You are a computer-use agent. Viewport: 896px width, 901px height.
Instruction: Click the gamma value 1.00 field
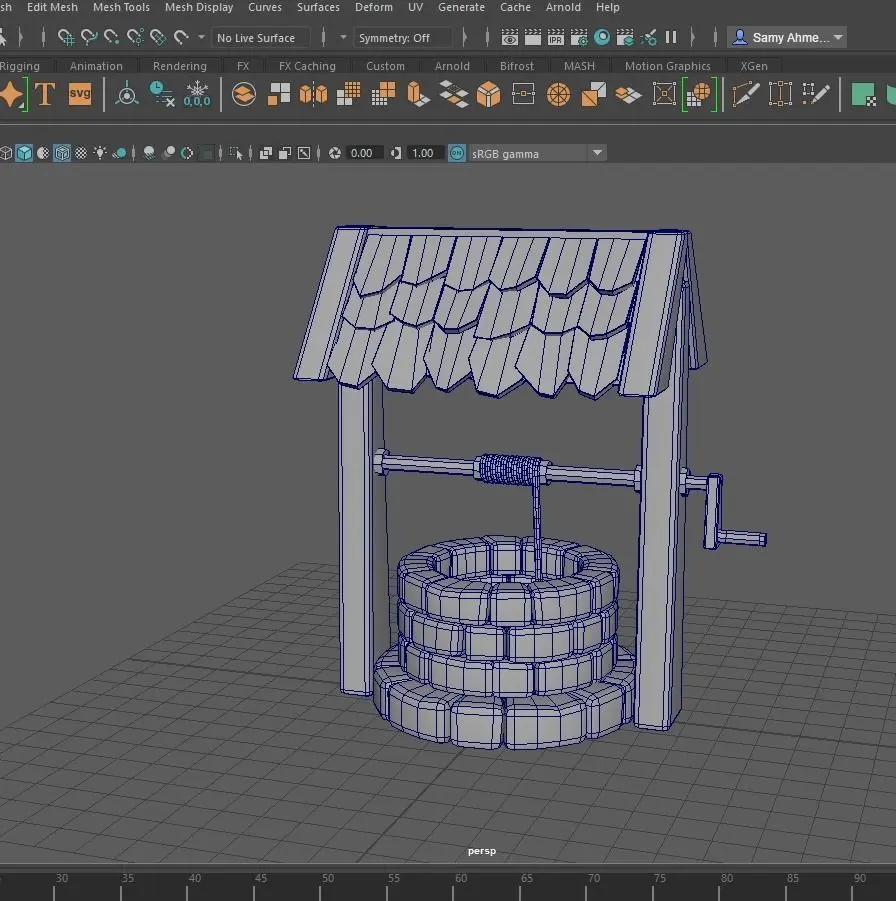coord(424,153)
